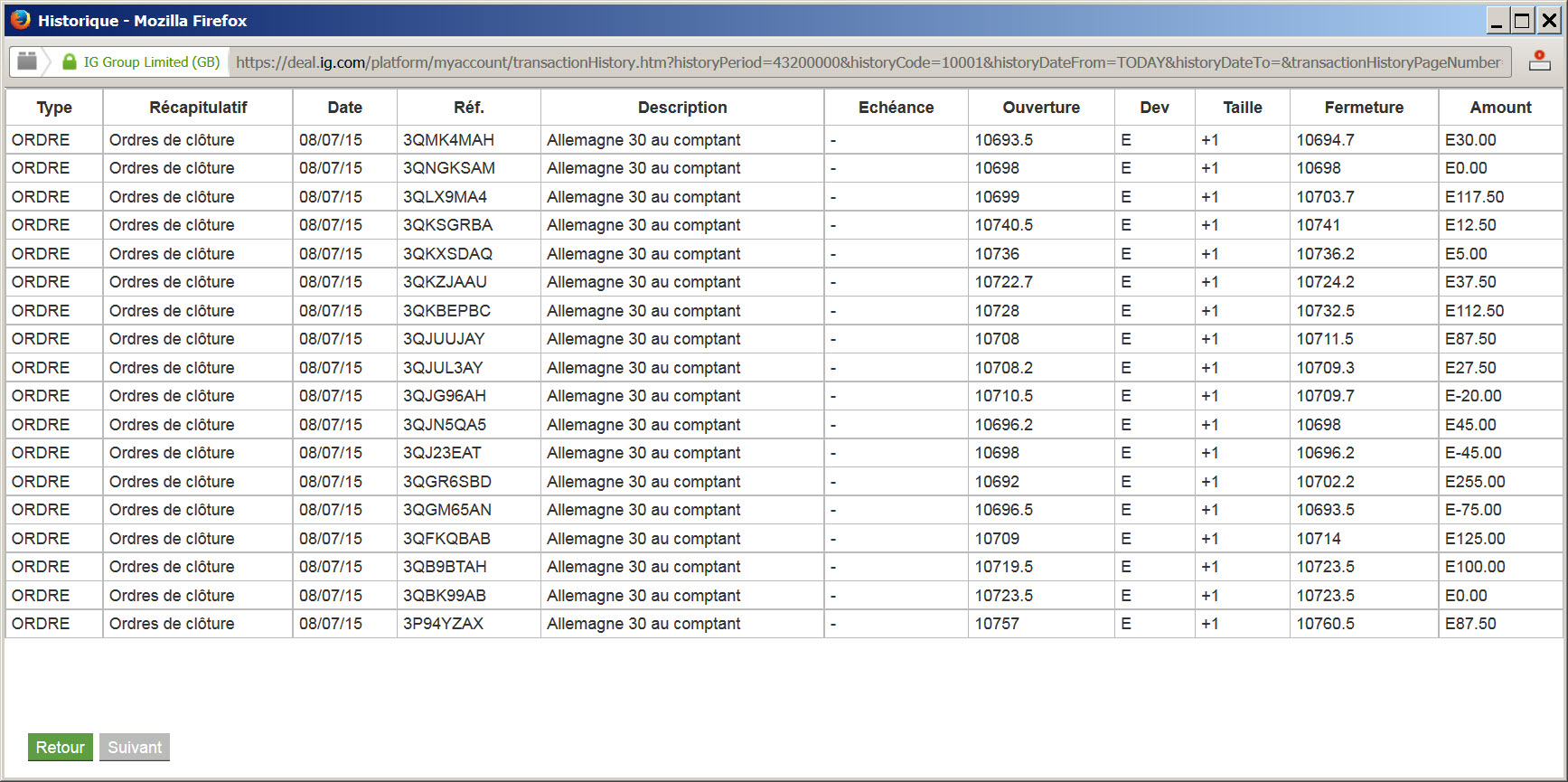Select reference 3QLX9MA4
Screen dimensions: 1568x782
446,197
